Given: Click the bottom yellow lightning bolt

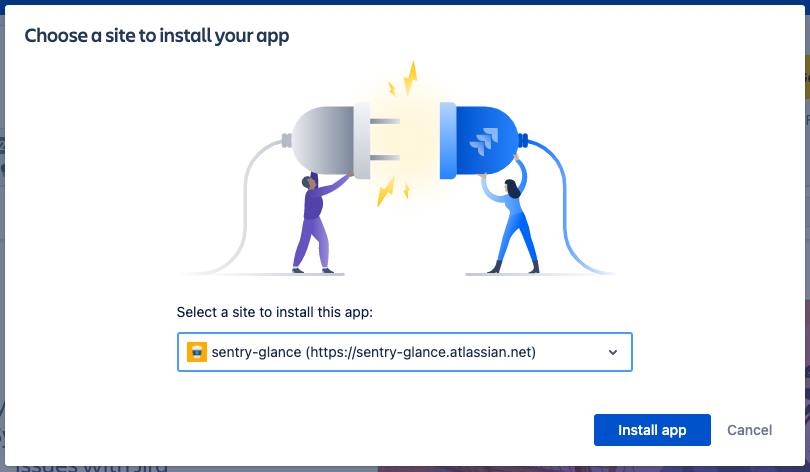Looking at the screenshot, I should [387, 190].
